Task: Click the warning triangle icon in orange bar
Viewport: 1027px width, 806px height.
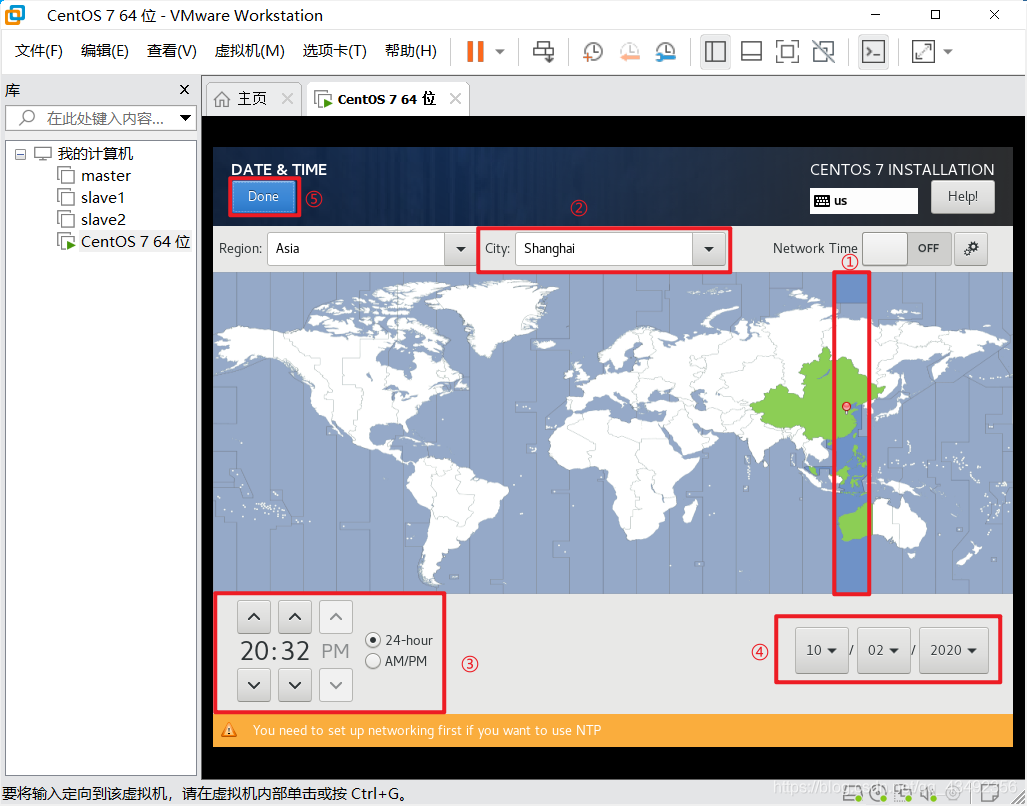Action: [229, 729]
